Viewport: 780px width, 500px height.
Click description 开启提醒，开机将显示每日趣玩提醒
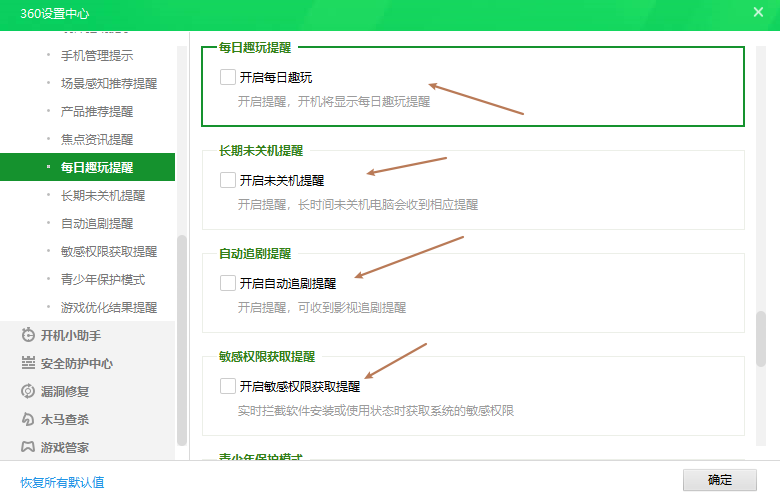pos(334,101)
